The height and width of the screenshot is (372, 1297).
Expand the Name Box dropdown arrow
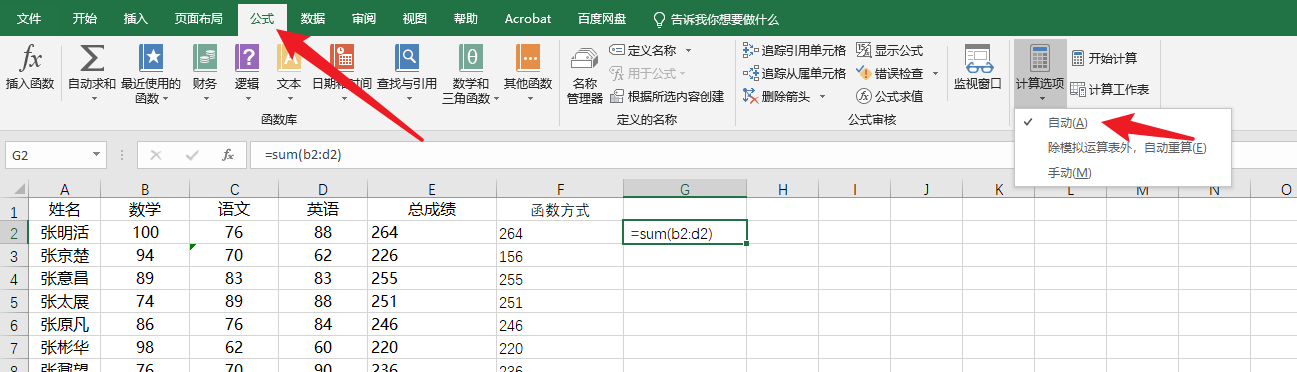pos(97,155)
